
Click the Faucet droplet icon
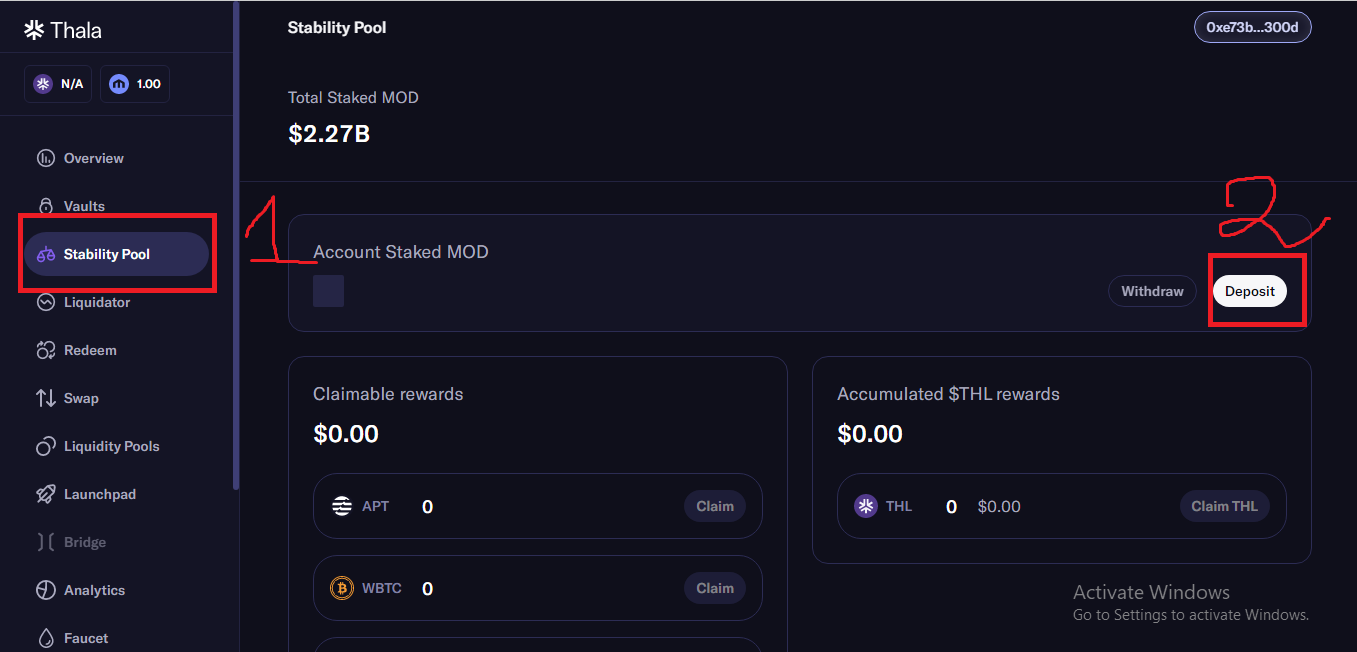click(45, 638)
